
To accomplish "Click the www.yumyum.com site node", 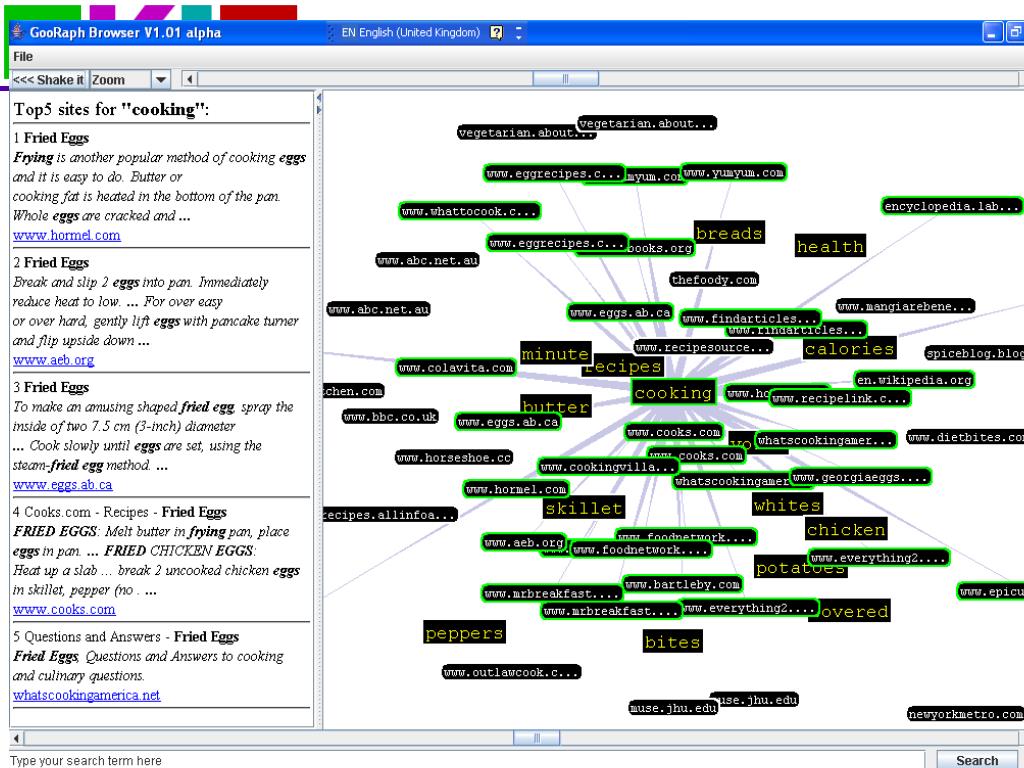I will click(x=733, y=172).
